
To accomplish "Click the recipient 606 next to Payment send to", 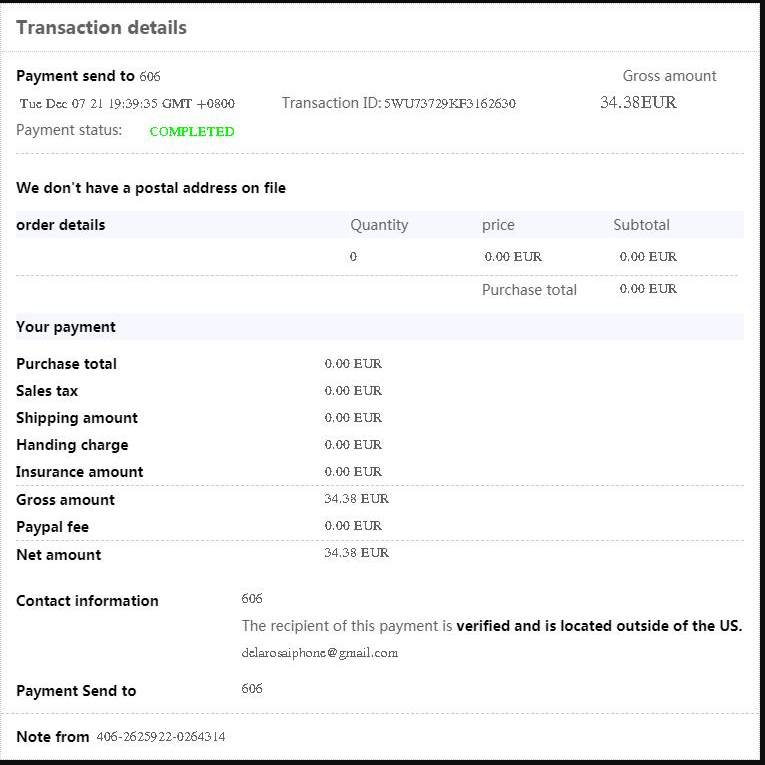I will pyautogui.click(x=150, y=77).
